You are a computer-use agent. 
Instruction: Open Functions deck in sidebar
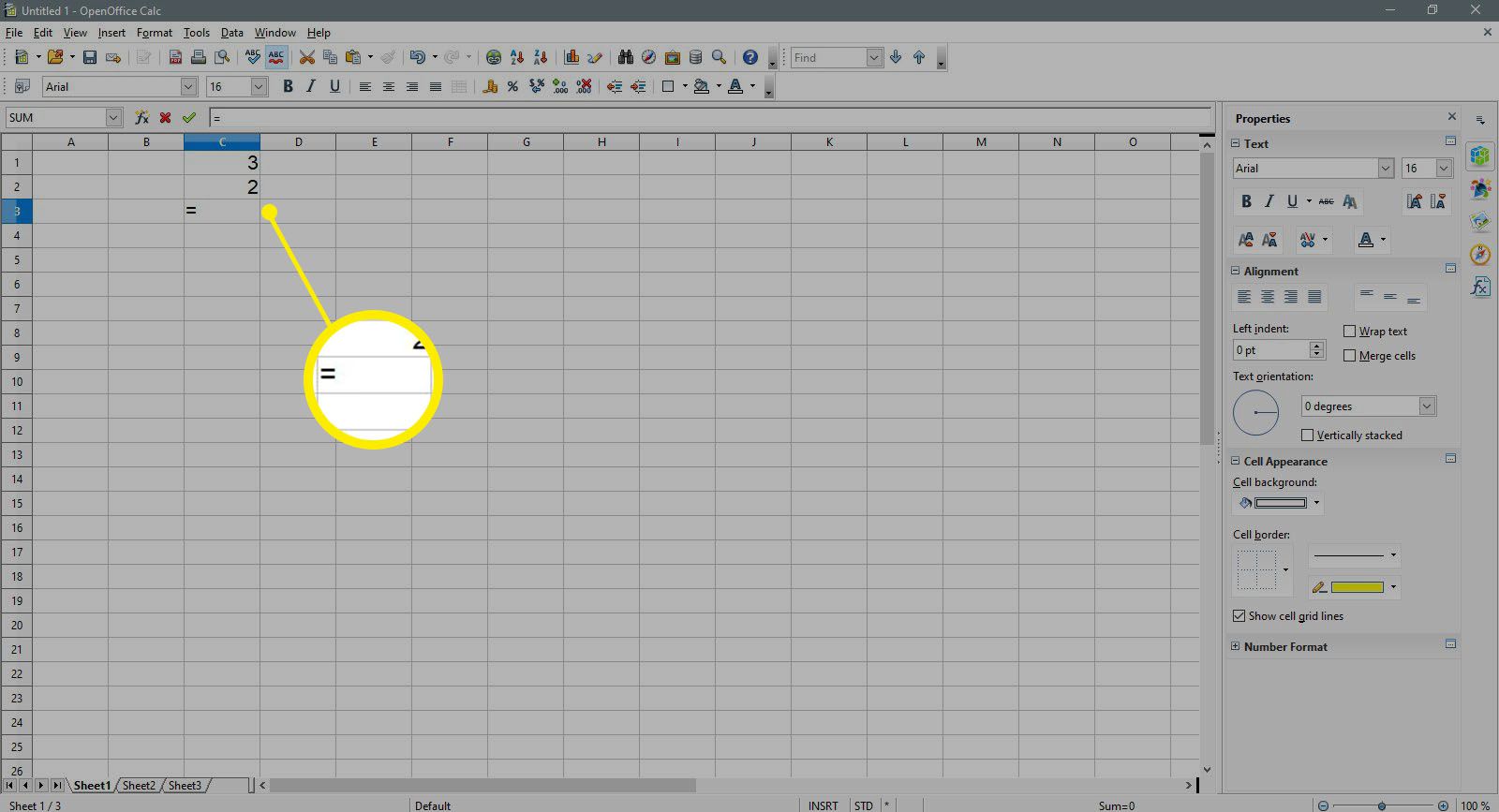point(1480,287)
